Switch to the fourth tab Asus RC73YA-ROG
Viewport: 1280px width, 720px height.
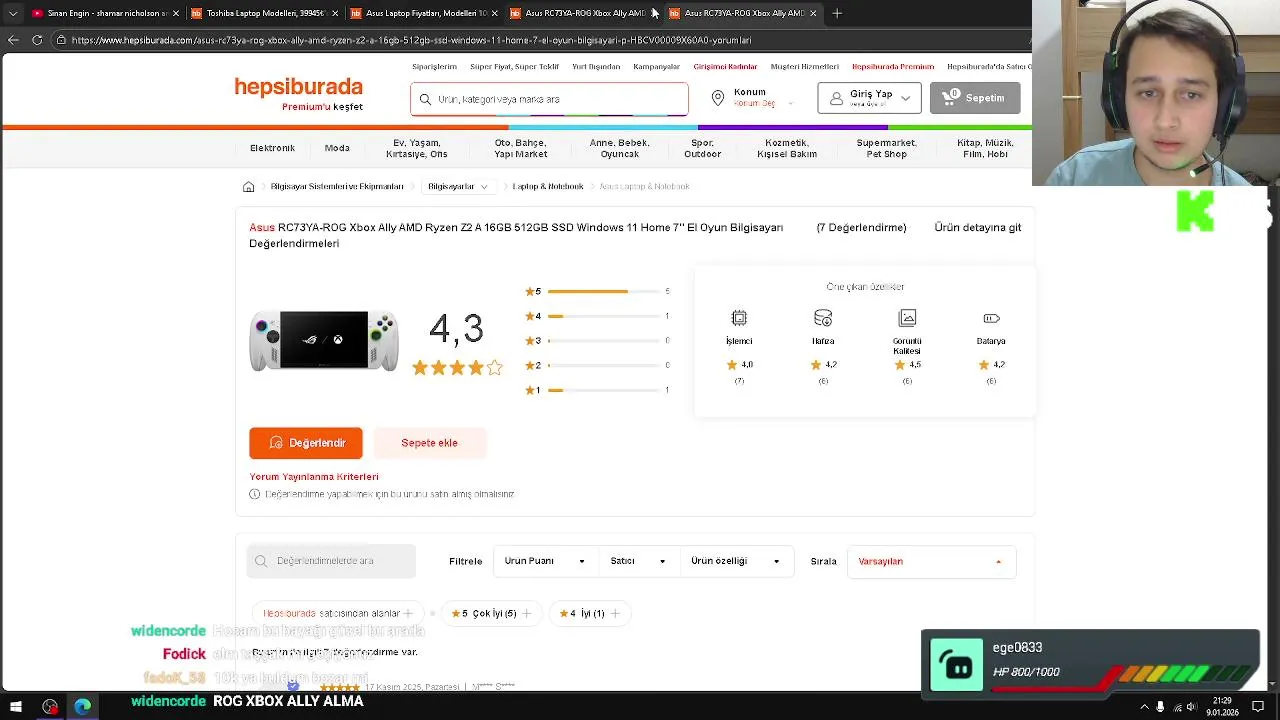tap(581, 13)
